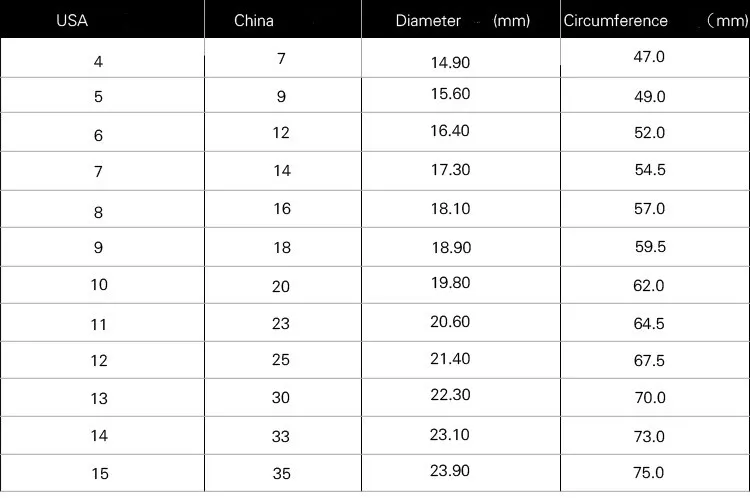Click the USA column header
750x504 pixels.
(72, 20)
